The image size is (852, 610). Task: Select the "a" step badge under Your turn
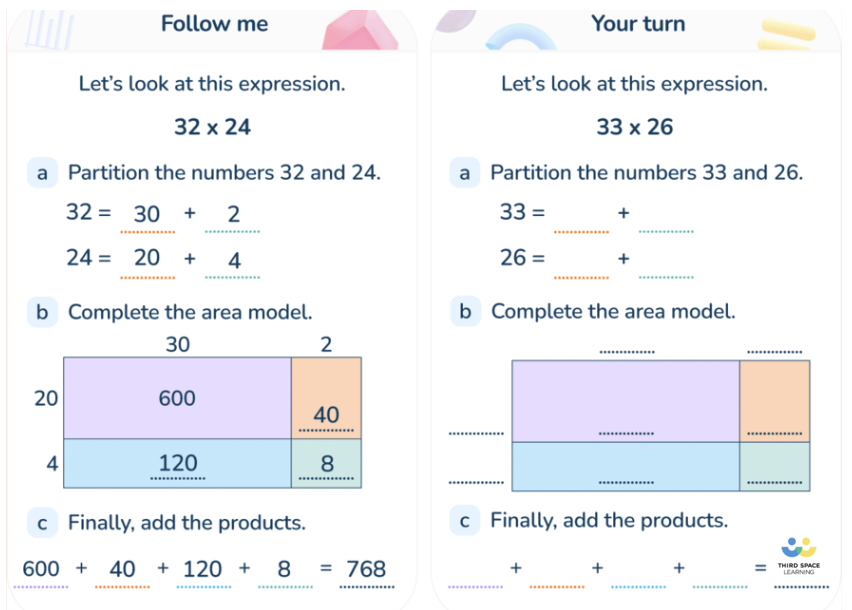(x=464, y=173)
